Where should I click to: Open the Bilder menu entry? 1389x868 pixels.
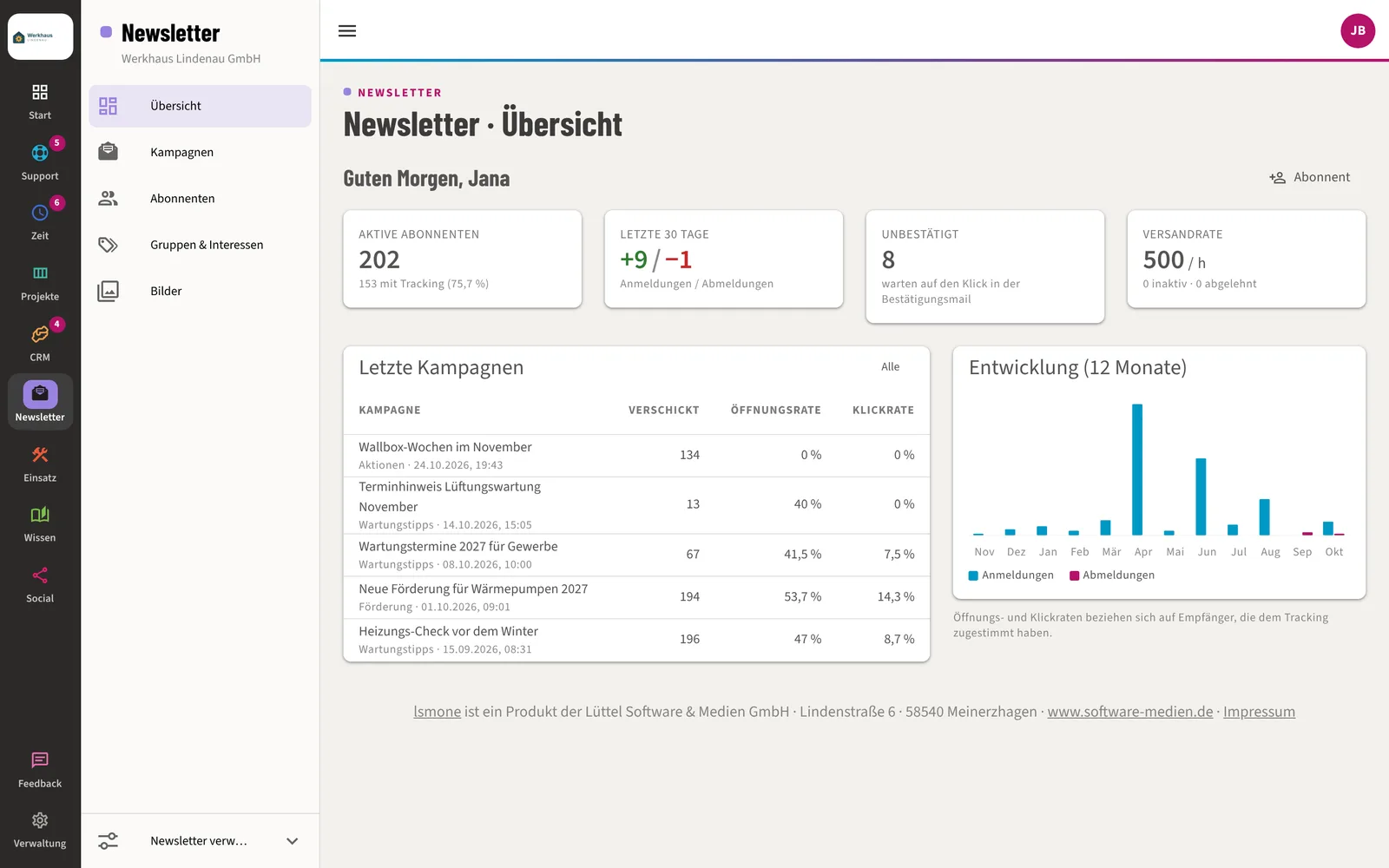pyautogui.click(x=200, y=291)
